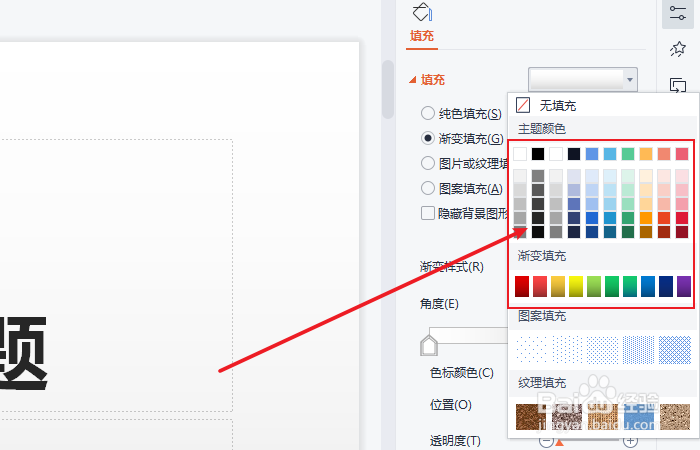
Task: Click the large title text on slide
Action: pos(22,354)
